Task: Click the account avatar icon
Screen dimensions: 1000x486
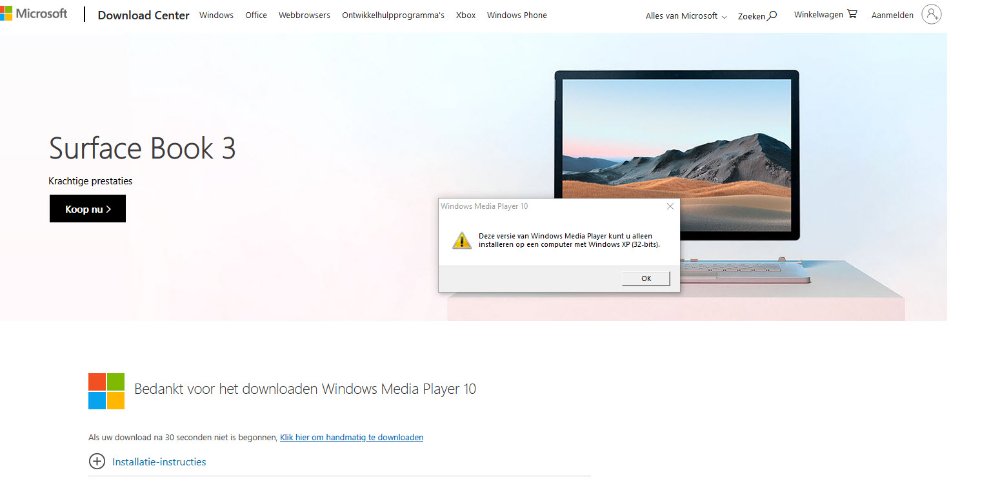Action: point(931,14)
